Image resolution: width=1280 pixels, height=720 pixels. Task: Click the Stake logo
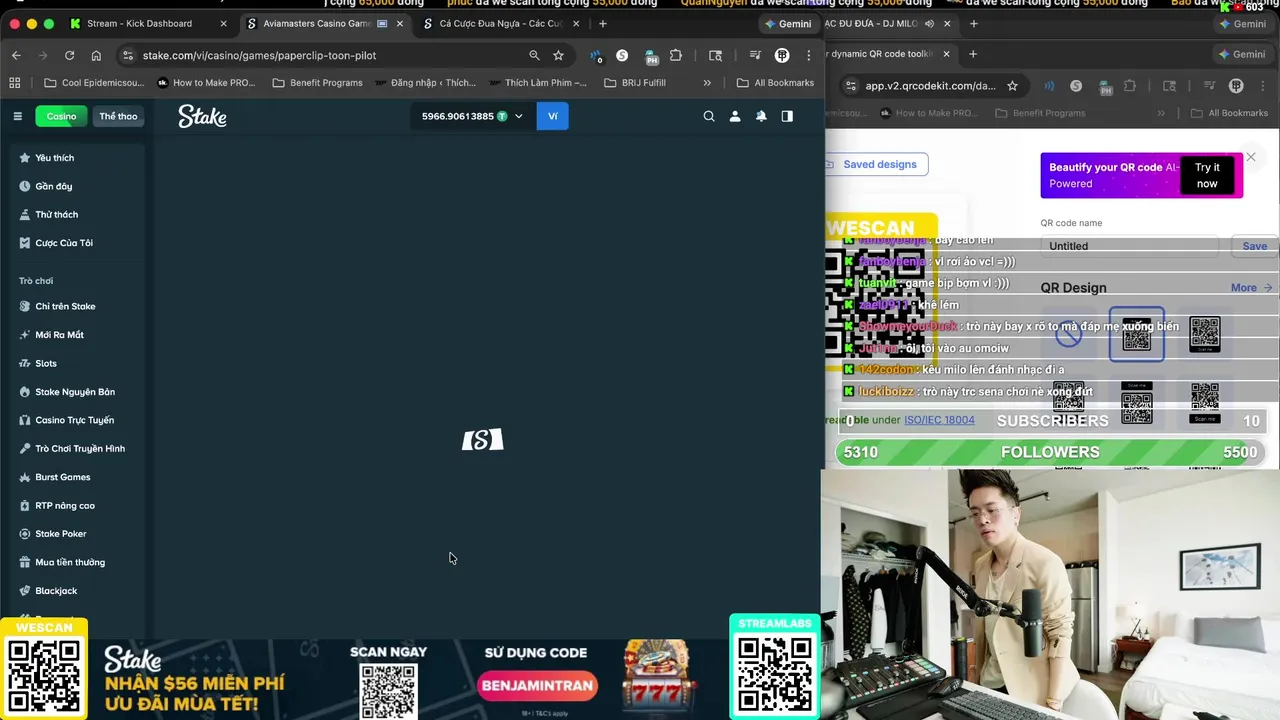tap(202, 117)
